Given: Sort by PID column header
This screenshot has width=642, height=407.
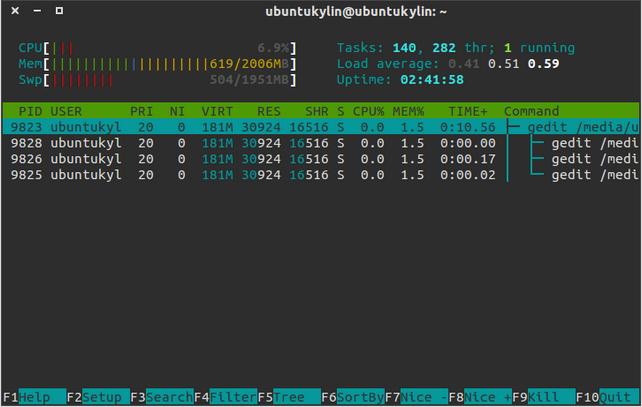Looking at the screenshot, I should click(30, 111).
